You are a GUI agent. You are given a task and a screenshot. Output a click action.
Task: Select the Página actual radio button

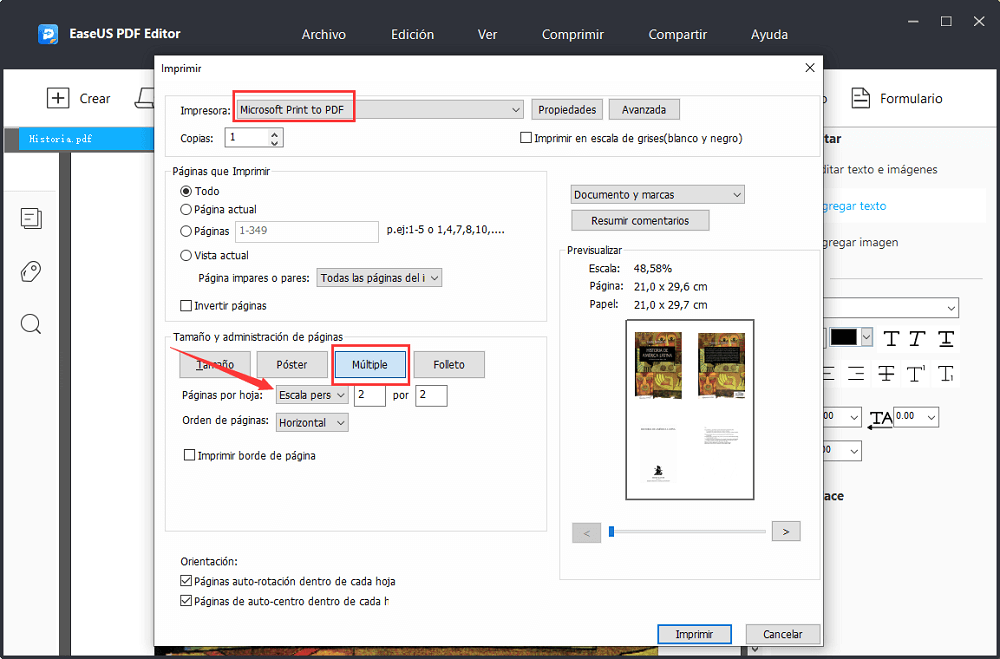click(186, 210)
